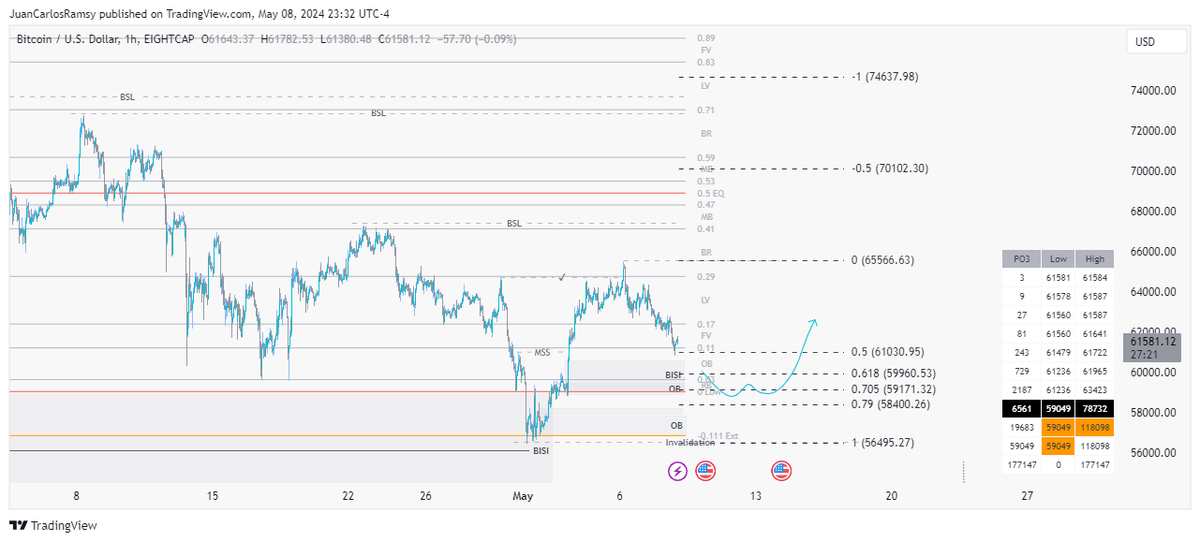Viewport: 1200px width, 542px height.
Task: Select the 1 (56495.27) fib level label
Action: (x=882, y=442)
